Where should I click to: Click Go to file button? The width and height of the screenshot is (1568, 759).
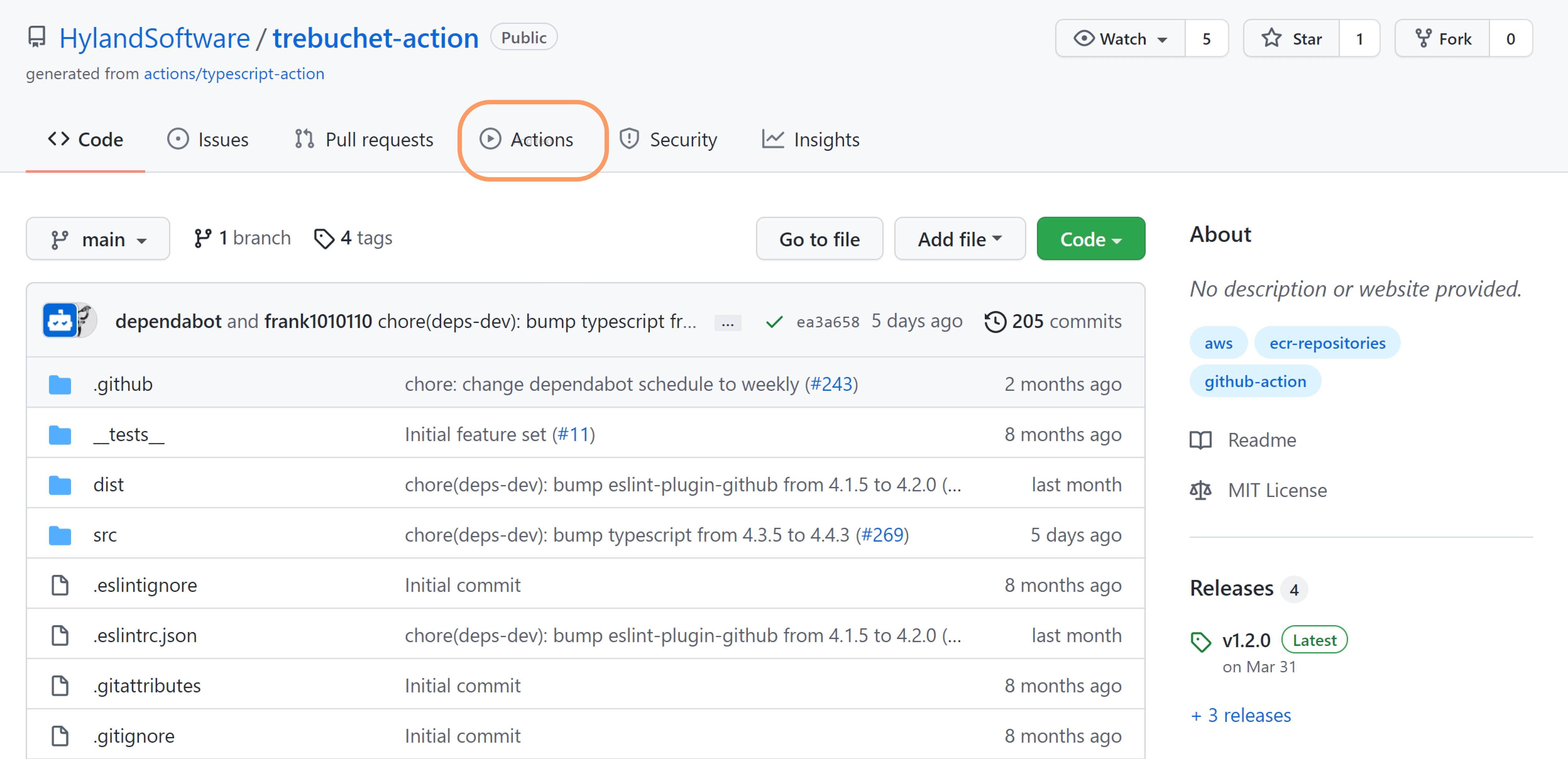(819, 238)
